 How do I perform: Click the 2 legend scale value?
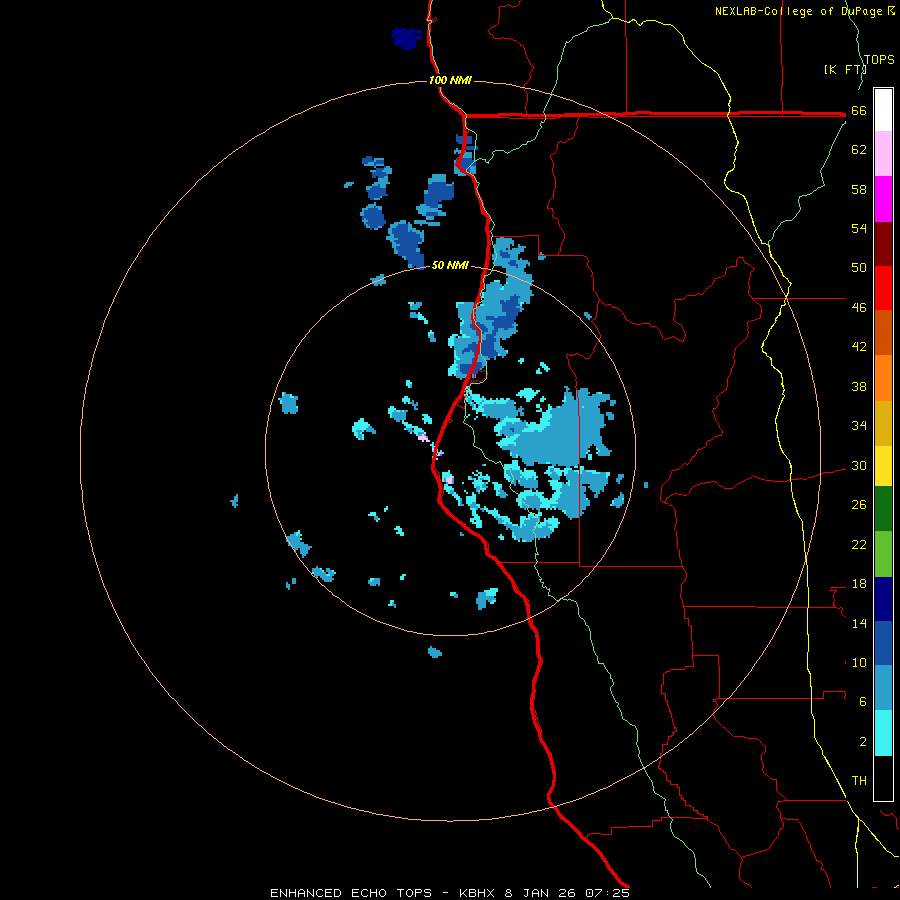click(862, 741)
